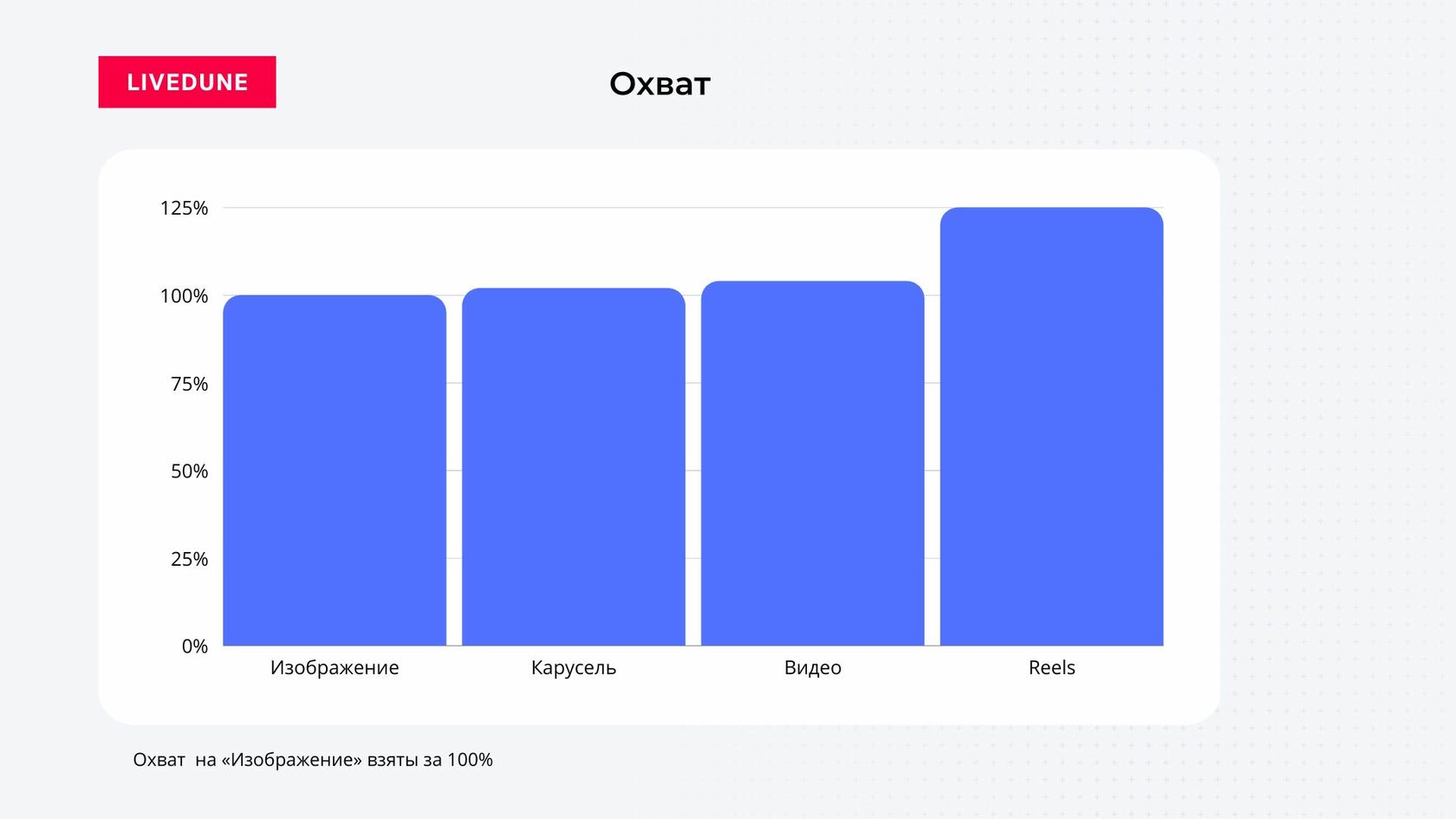Click the LIVEDUNE logo
The height and width of the screenshot is (819, 1456).
click(187, 82)
